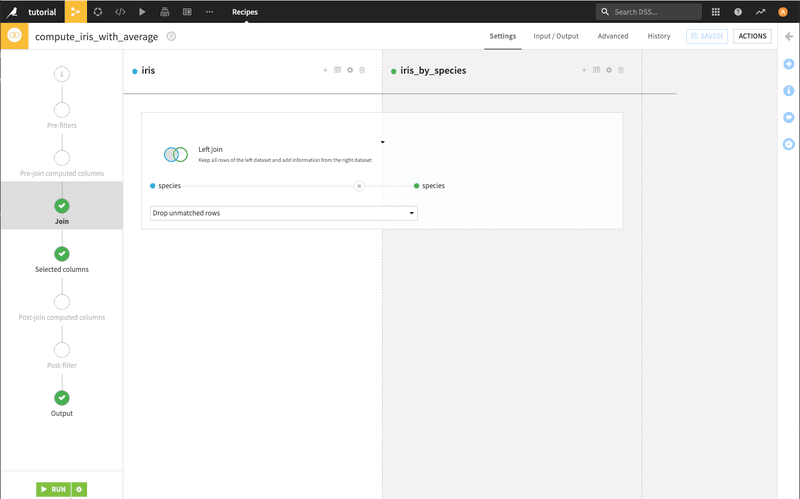Click the Left join label
The height and width of the screenshot is (499, 800).
coord(210,149)
